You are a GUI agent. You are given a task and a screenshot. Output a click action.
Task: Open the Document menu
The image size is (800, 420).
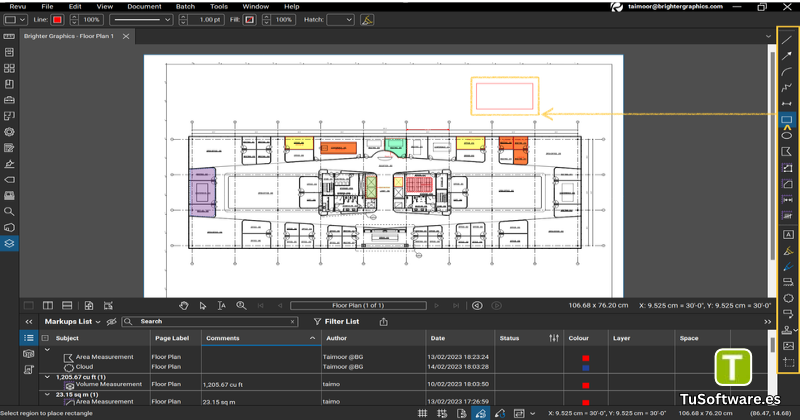click(x=144, y=7)
